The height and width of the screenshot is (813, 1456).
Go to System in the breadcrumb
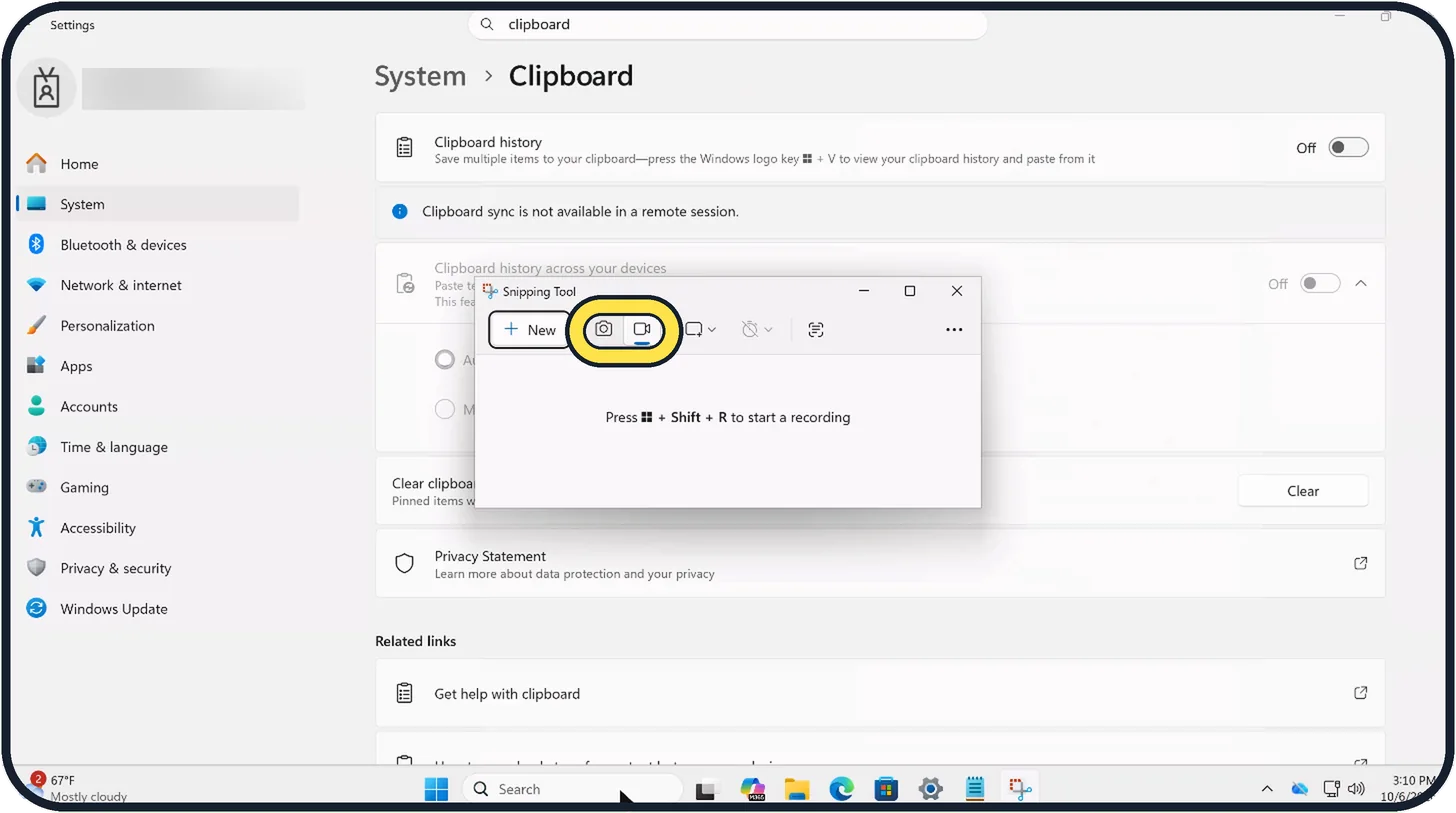[420, 76]
